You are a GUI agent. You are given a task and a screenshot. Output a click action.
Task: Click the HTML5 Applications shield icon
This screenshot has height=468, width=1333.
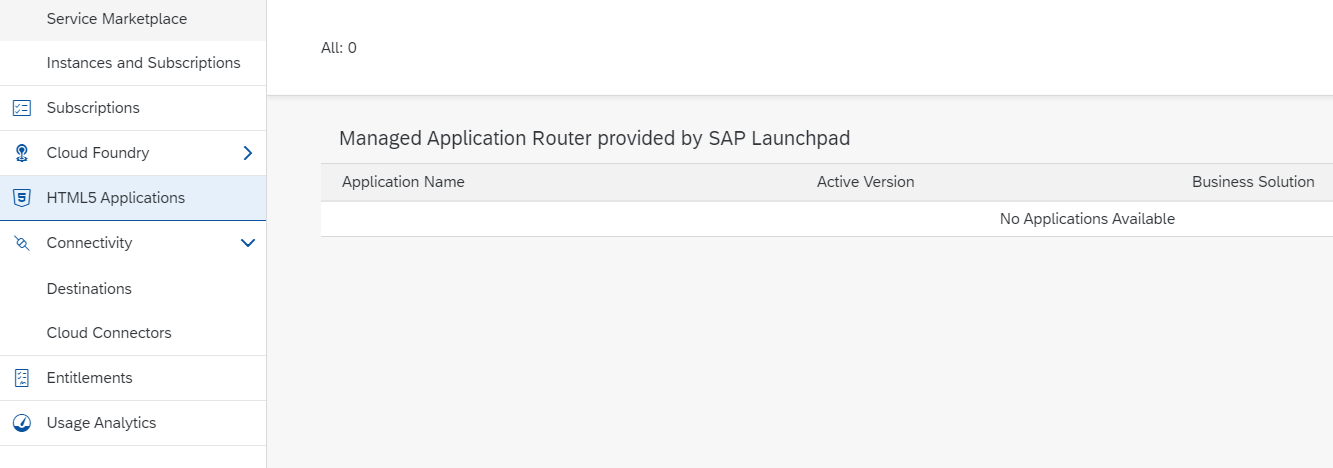(21, 198)
